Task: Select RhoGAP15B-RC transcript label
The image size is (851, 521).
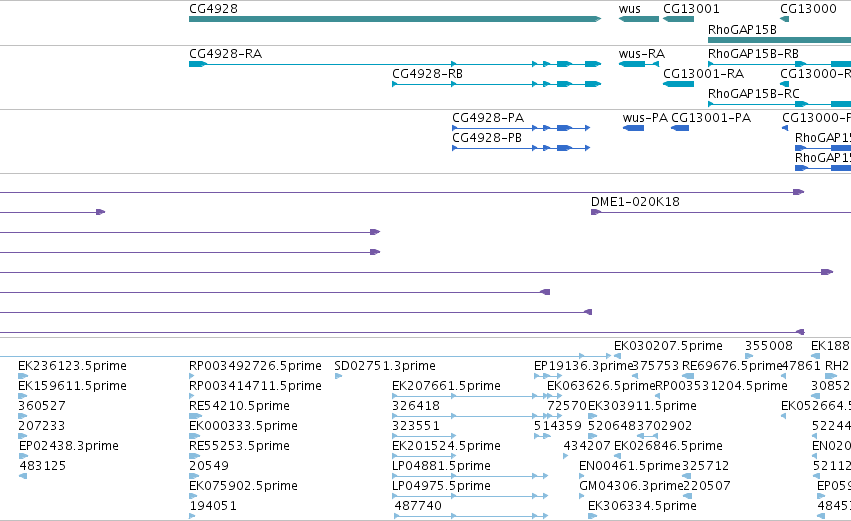Action: [x=753, y=94]
